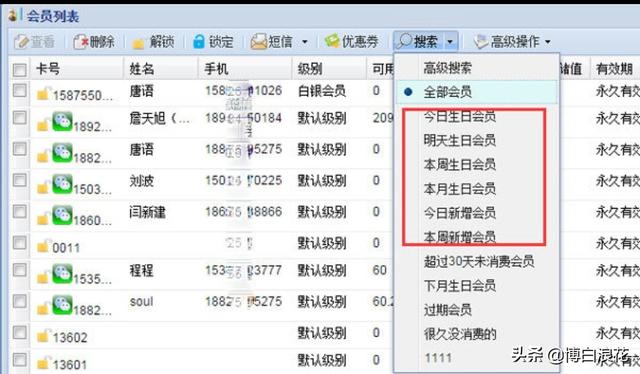This screenshot has width=640, height=374.
Task: Click the 锁定 lock button
Action: [x=213, y=42]
